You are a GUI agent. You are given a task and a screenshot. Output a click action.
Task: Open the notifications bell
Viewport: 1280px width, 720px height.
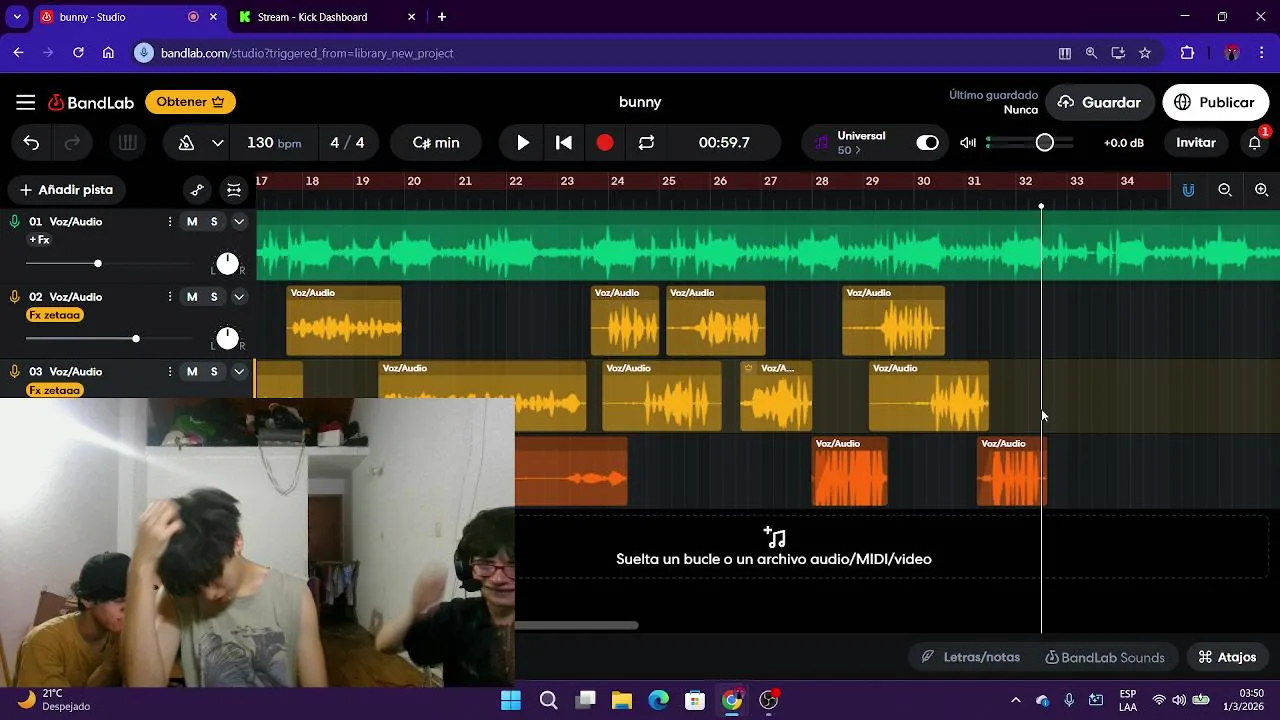point(1255,143)
